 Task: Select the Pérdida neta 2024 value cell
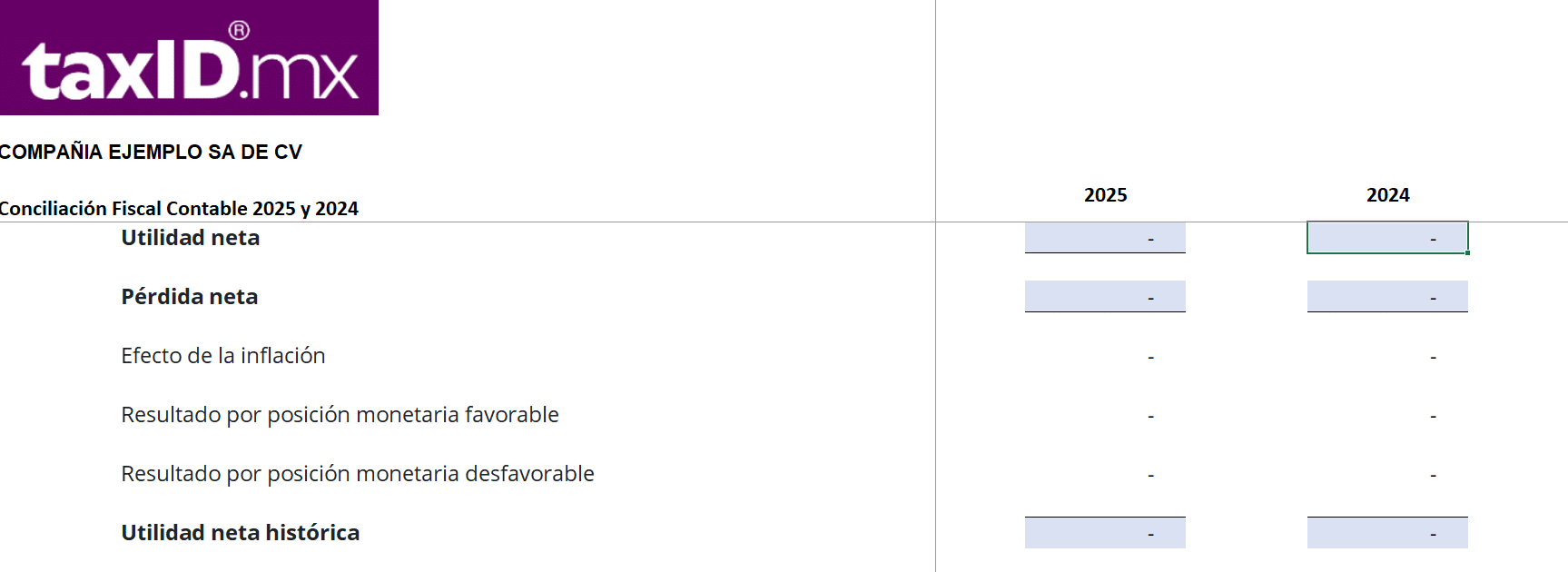1387,297
